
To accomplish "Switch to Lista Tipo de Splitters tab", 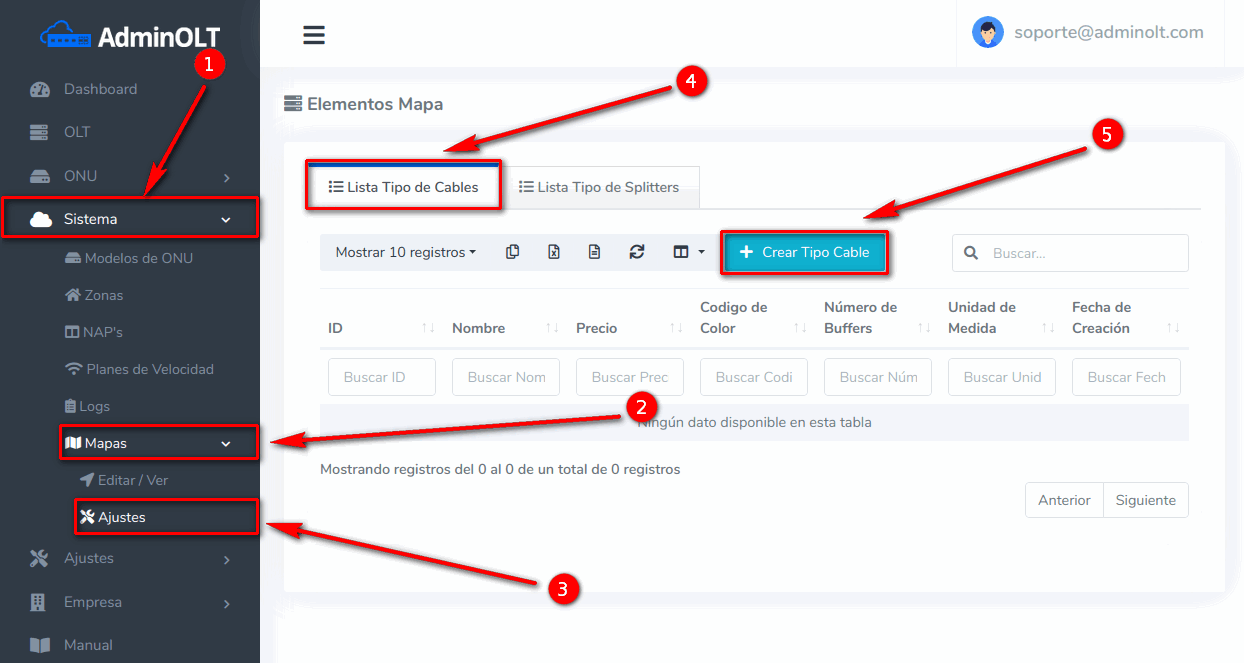I will (x=598, y=187).
